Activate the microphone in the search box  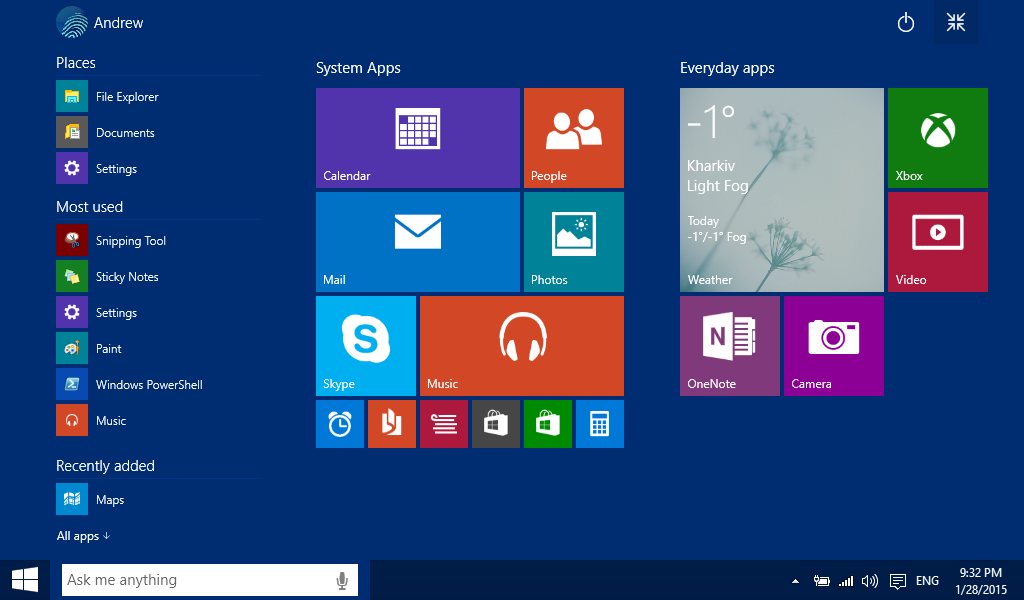pyautogui.click(x=342, y=580)
